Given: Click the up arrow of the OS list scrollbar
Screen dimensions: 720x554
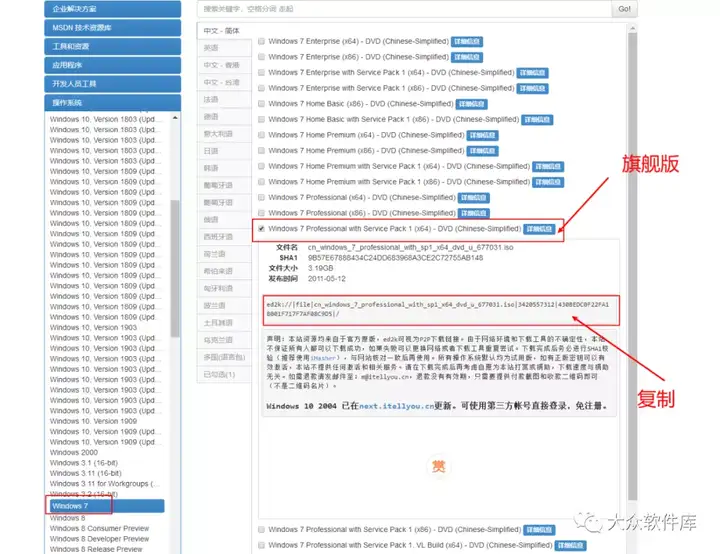Looking at the screenshot, I should point(175,119).
